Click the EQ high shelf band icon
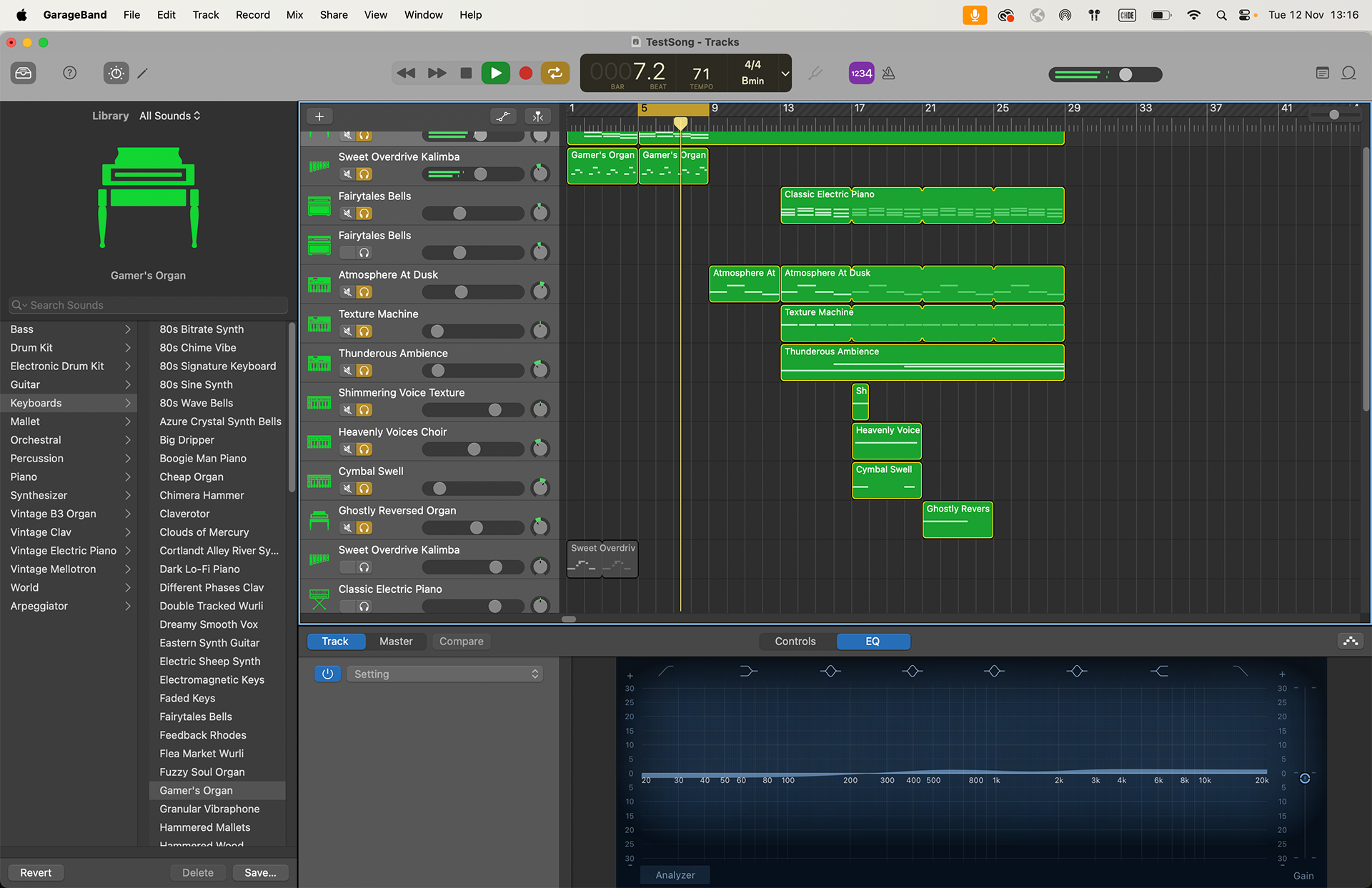 (x=1159, y=671)
